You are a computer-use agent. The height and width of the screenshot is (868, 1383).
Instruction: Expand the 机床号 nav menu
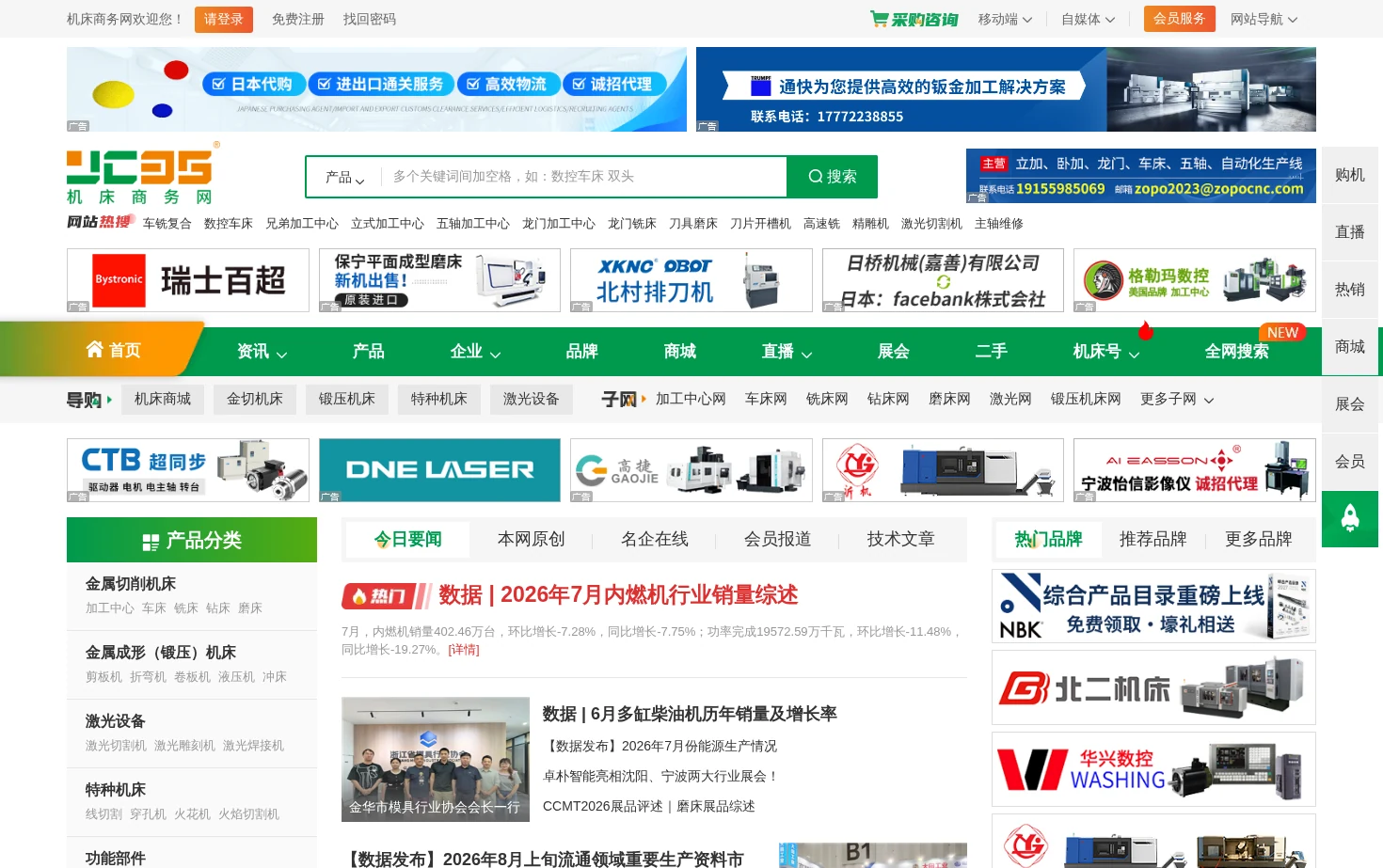pos(1106,352)
